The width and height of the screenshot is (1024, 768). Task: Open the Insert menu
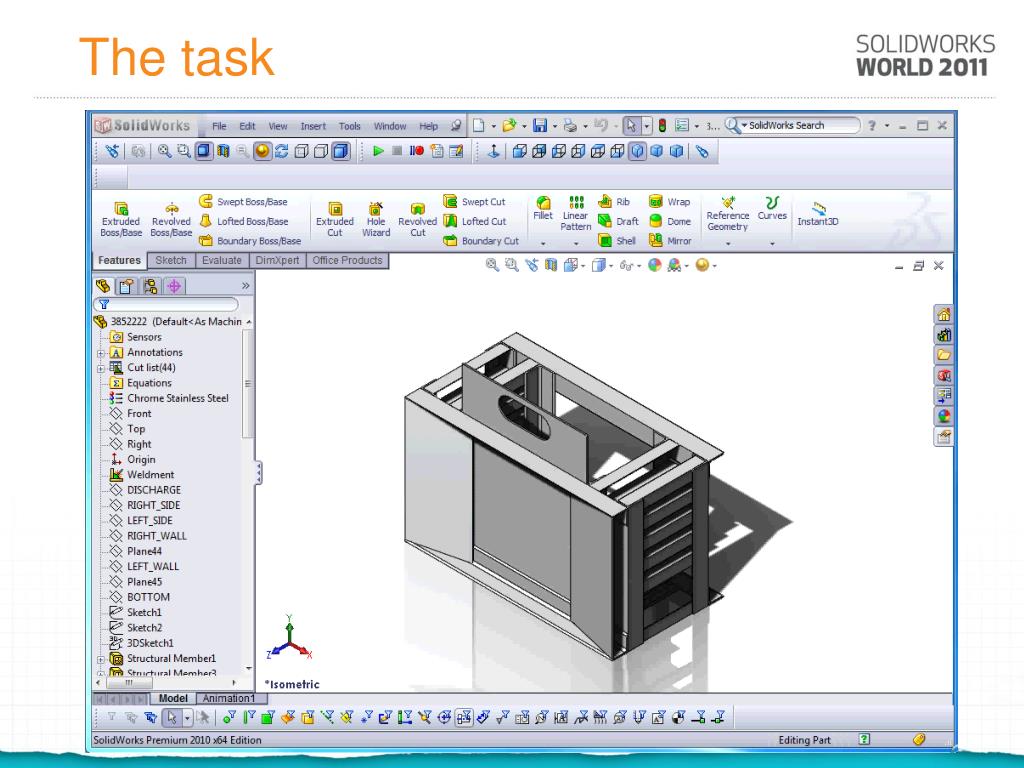(313, 126)
